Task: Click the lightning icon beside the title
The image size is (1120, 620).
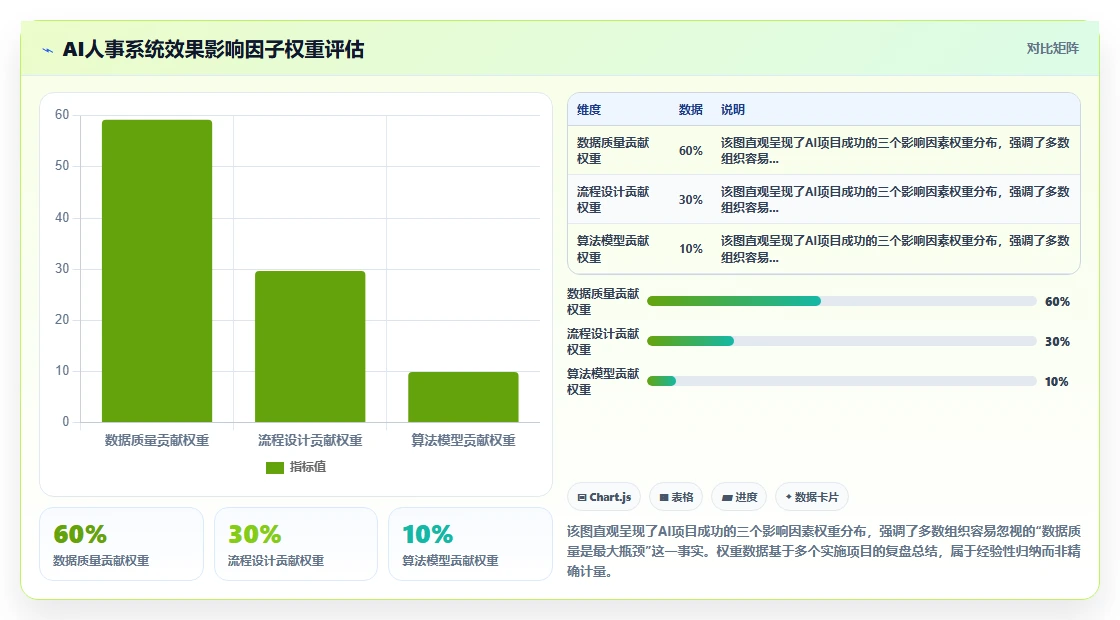Action: pos(48,50)
